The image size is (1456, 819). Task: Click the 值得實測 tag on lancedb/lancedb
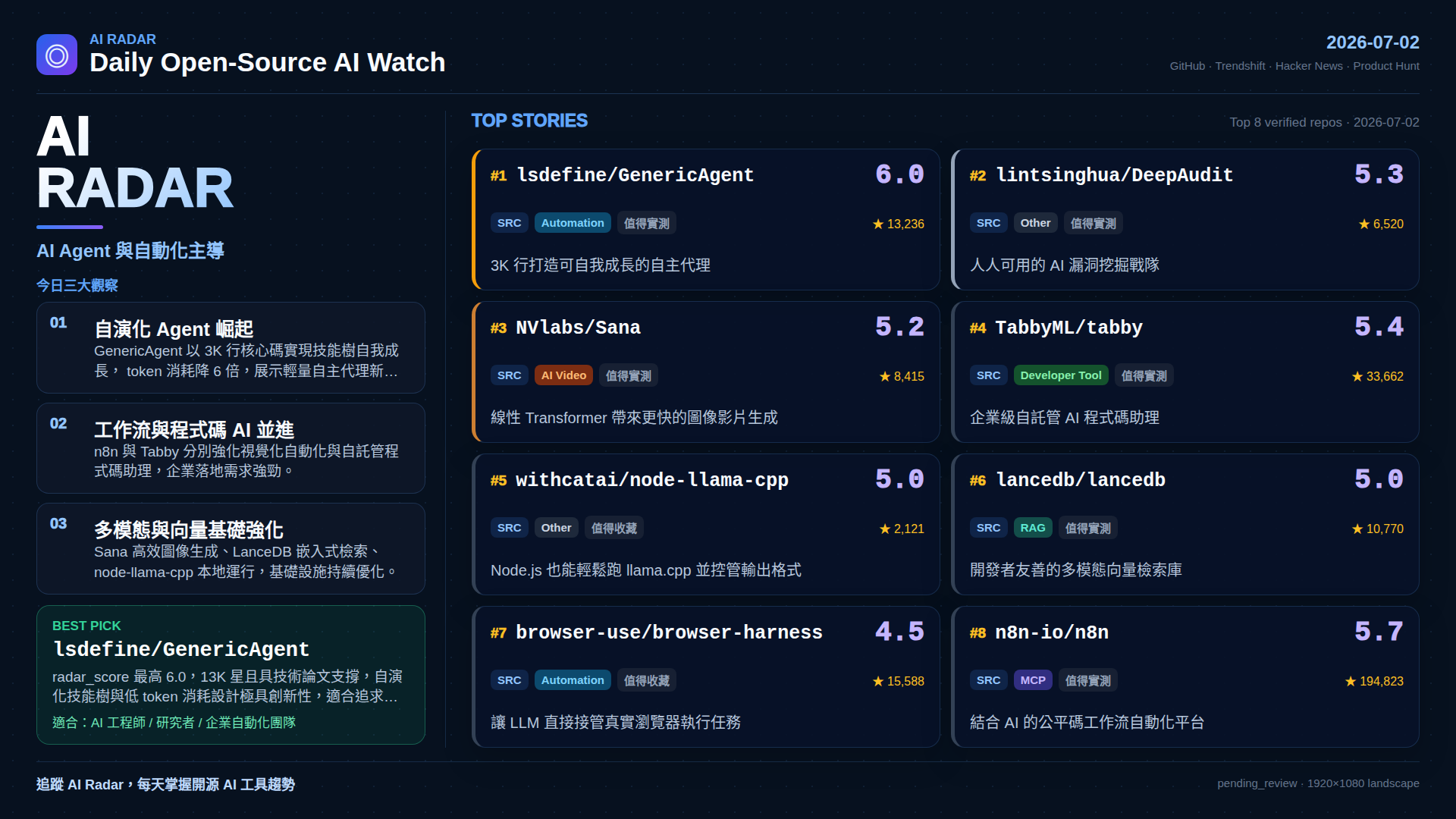(1088, 528)
